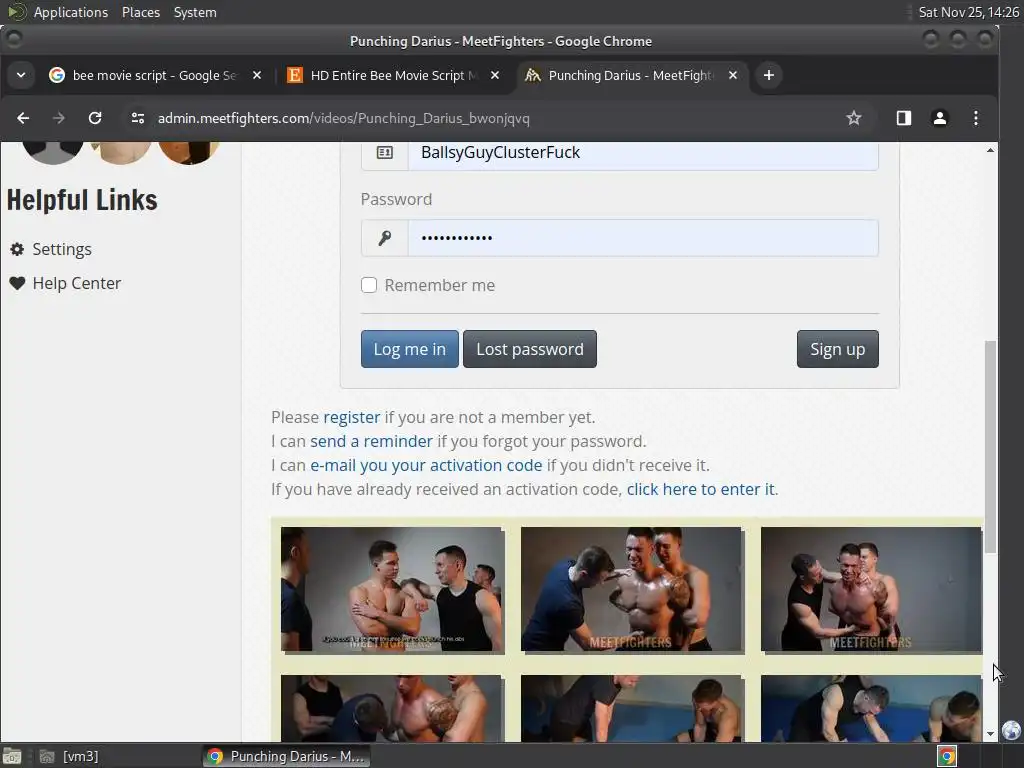1024x768 pixels.
Task: Open the middle video thumbnail in top row
Action: click(632, 590)
